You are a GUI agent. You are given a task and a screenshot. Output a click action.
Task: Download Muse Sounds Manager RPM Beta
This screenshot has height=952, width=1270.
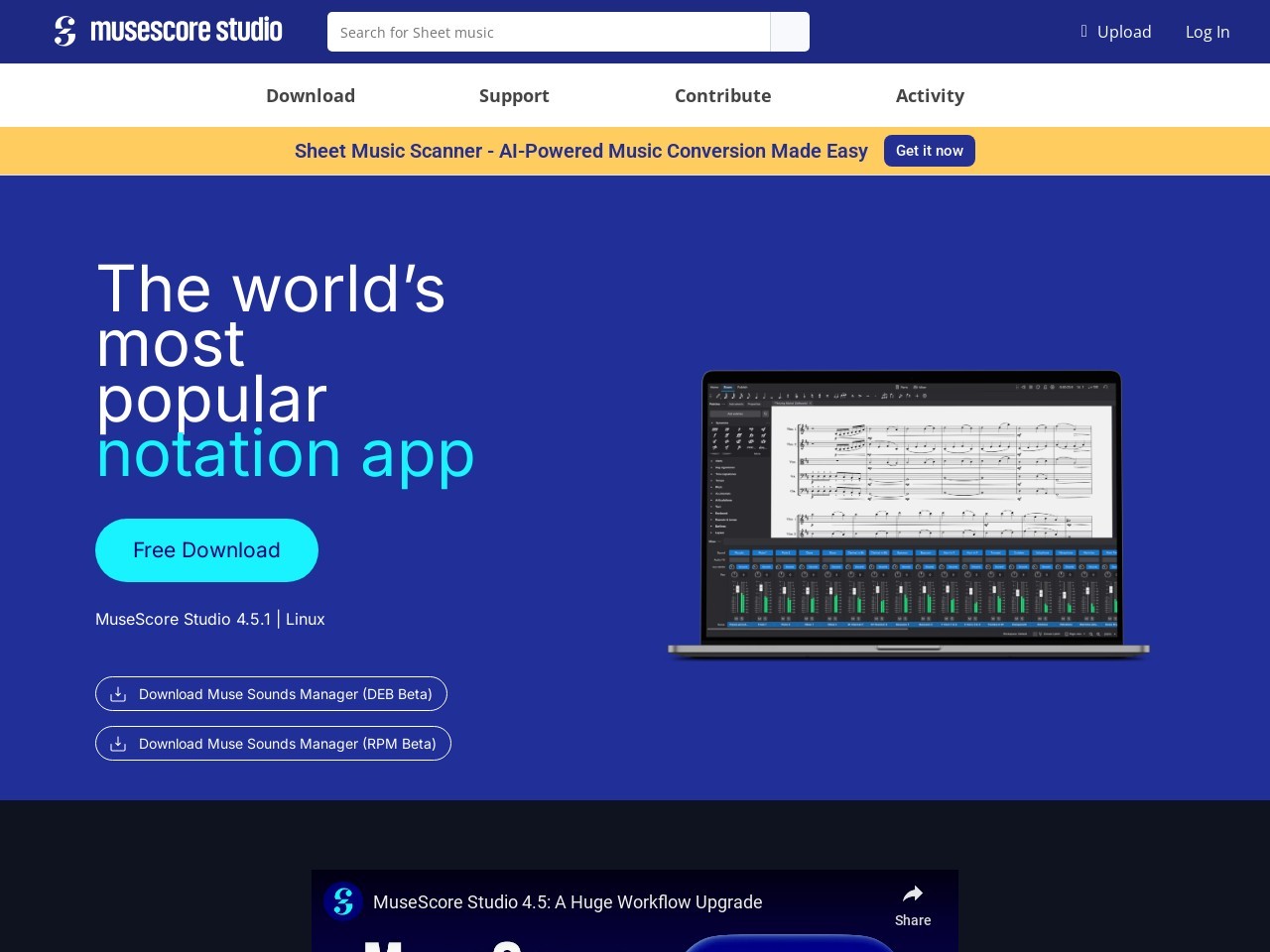tap(273, 744)
